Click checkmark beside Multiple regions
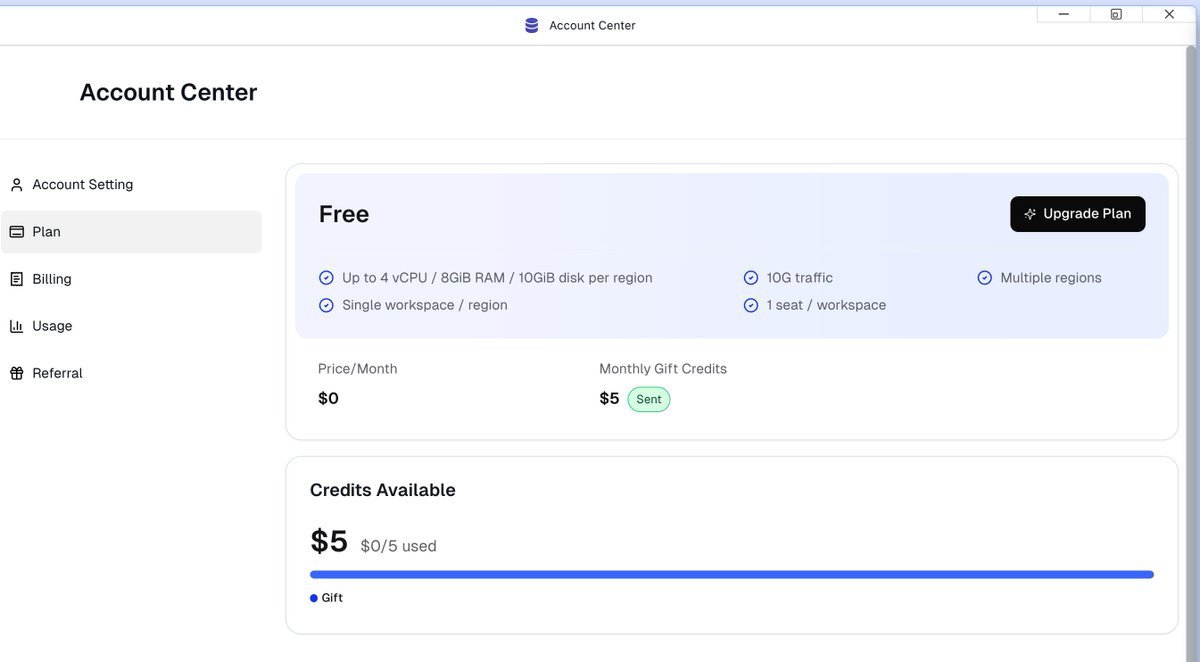This screenshot has width=1200, height=662. click(984, 278)
